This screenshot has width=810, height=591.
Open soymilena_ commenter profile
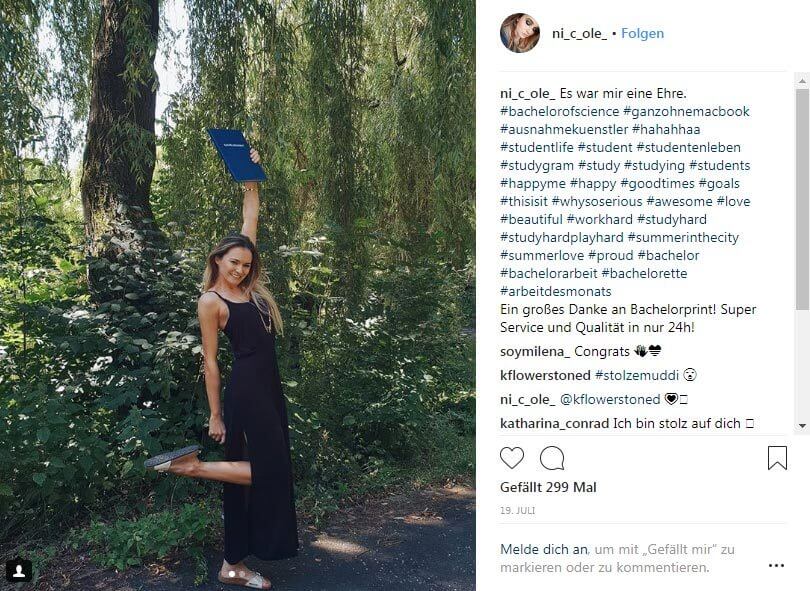(x=535, y=352)
